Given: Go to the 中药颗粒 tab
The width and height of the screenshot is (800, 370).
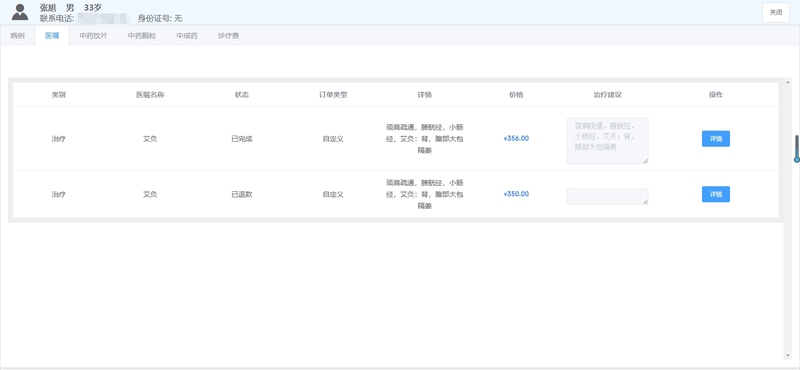Looking at the screenshot, I should click(142, 36).
